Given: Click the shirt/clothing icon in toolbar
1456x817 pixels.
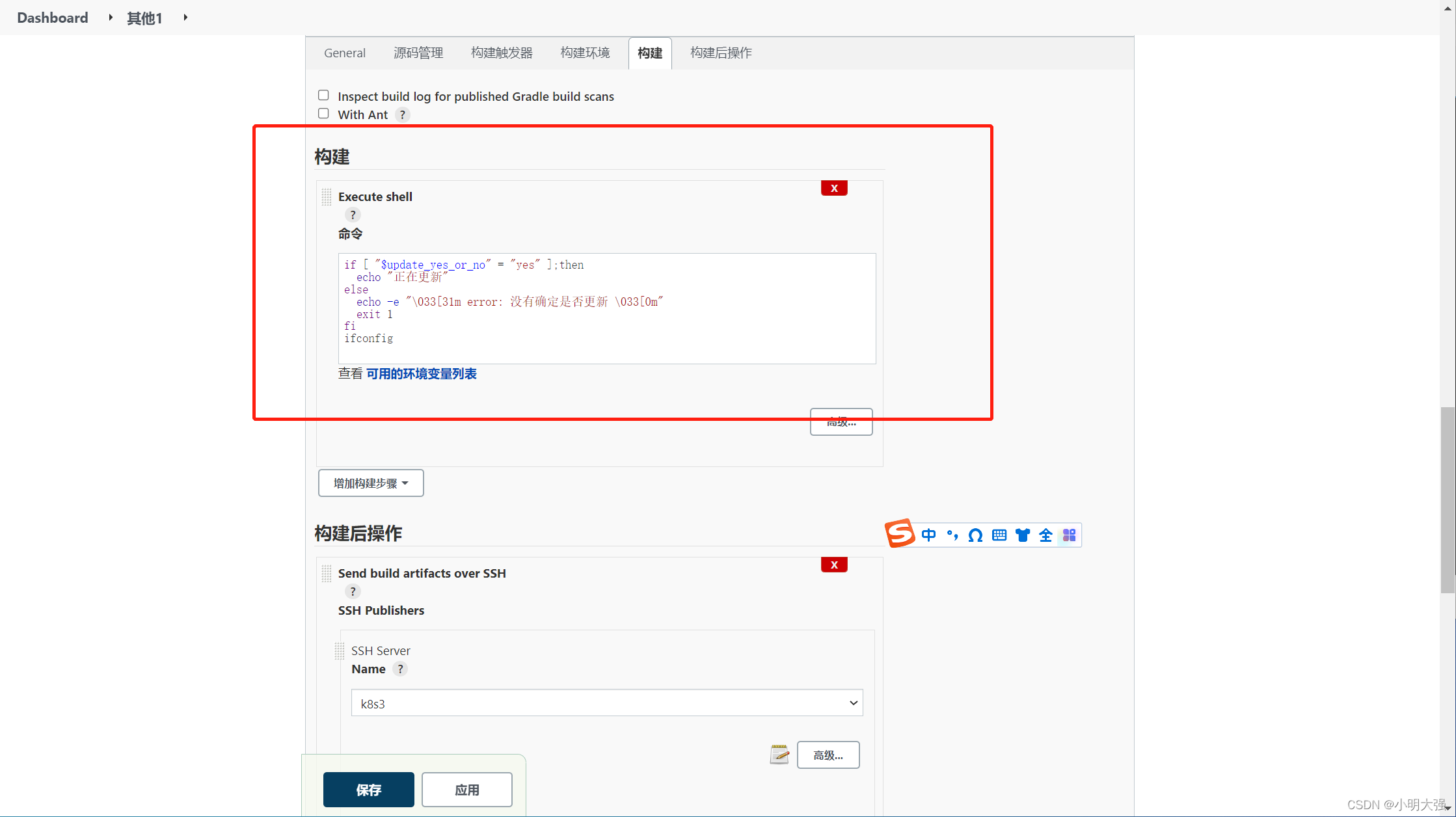Looking at the screenshot, I should (1022, 535).
